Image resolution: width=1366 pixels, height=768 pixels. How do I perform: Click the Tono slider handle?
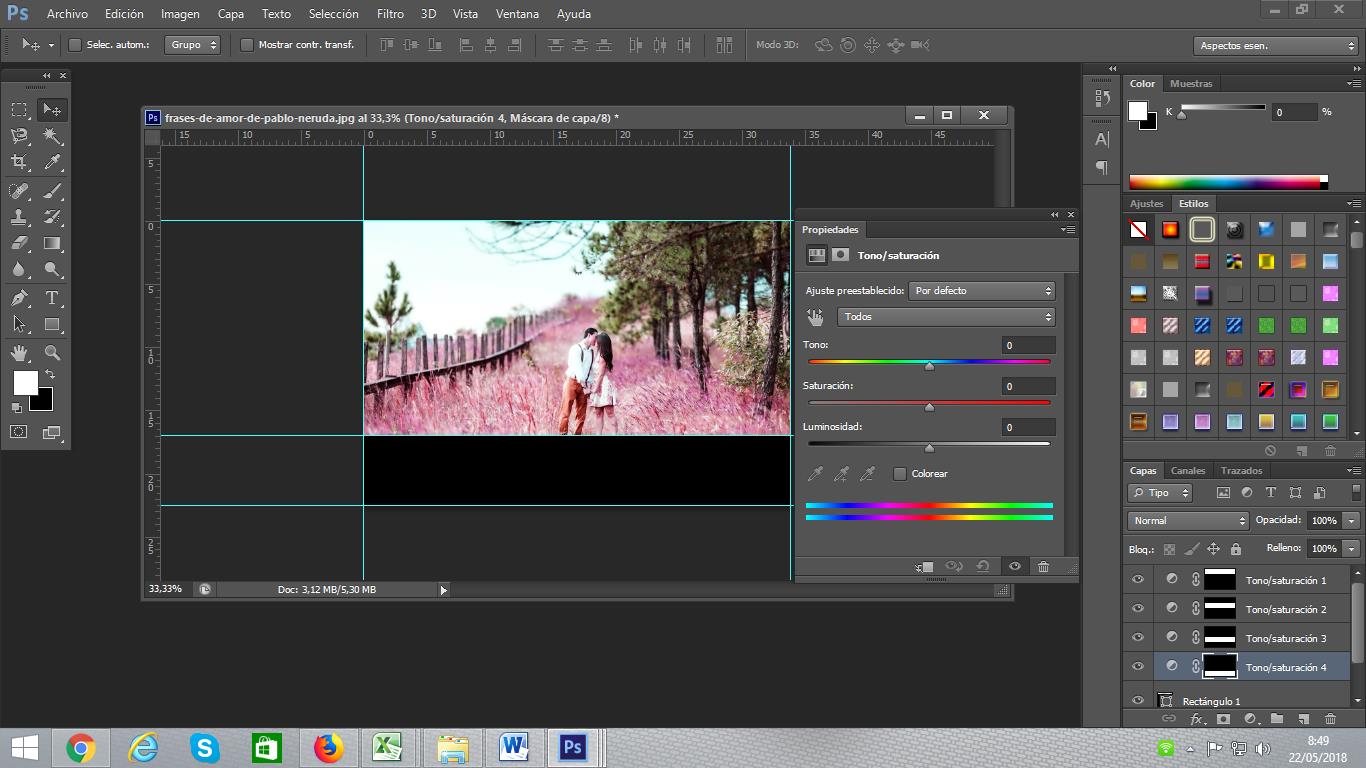929,366
